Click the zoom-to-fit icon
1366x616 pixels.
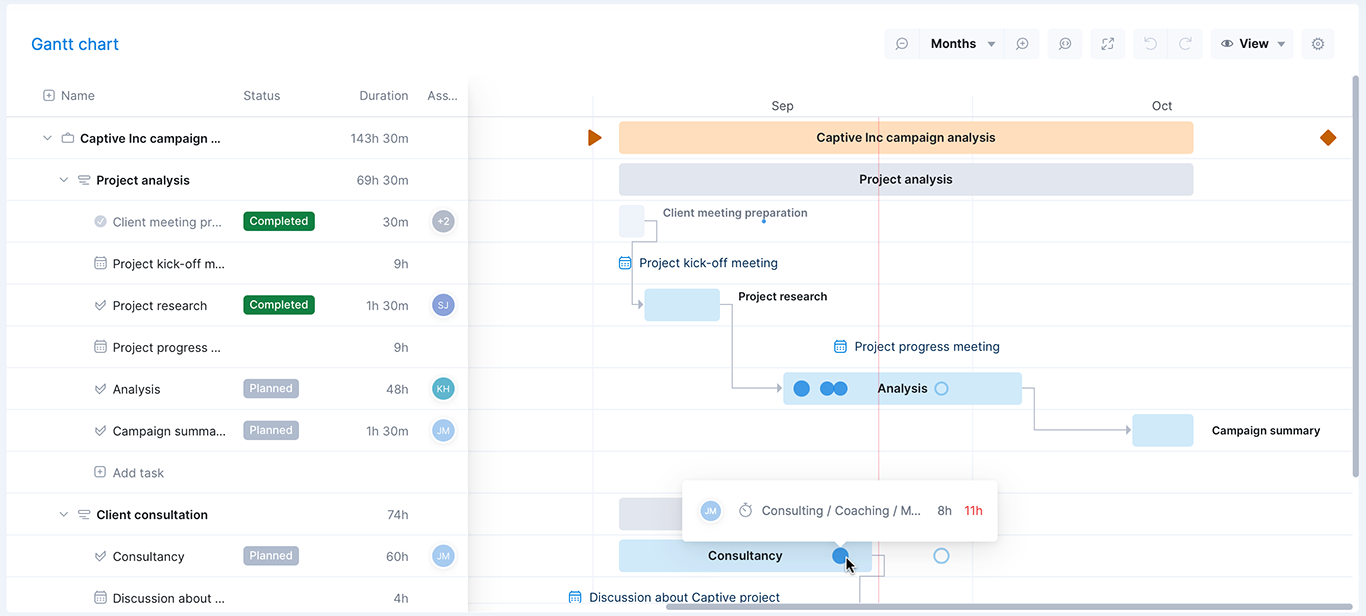coord(1065,44)
